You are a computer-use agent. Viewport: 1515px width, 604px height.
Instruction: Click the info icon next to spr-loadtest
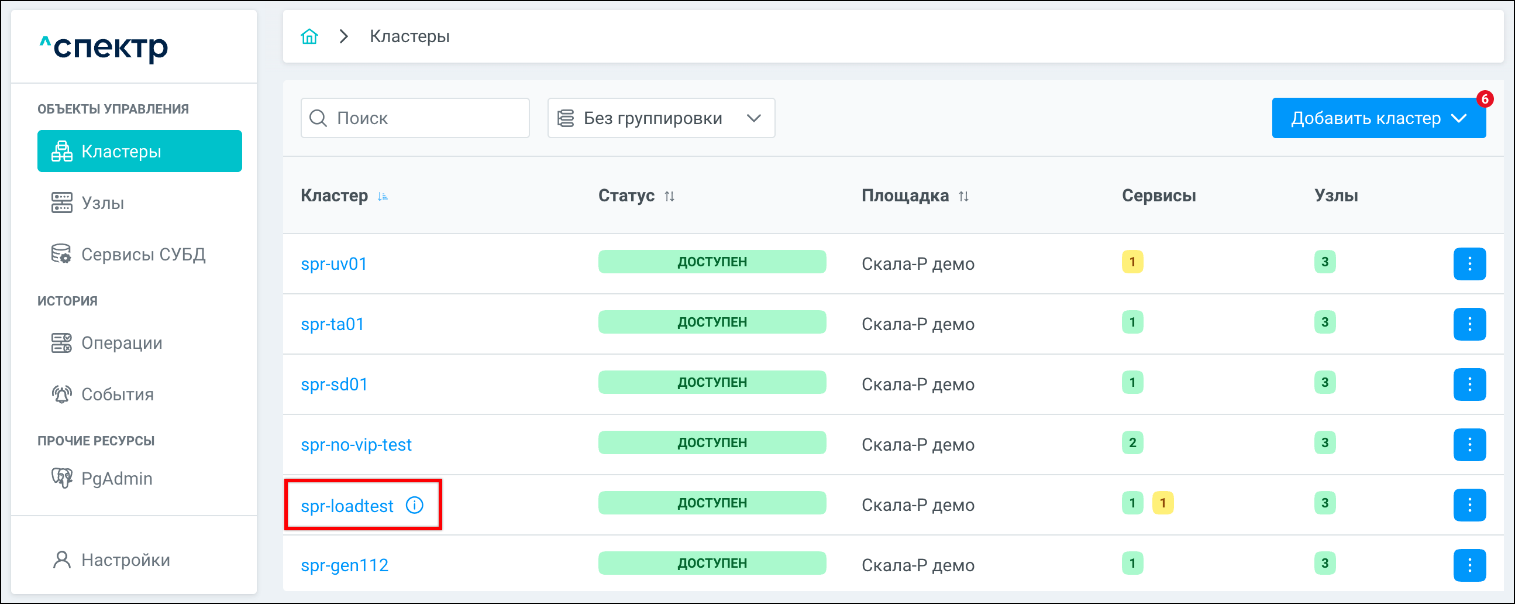pos(415,505)
